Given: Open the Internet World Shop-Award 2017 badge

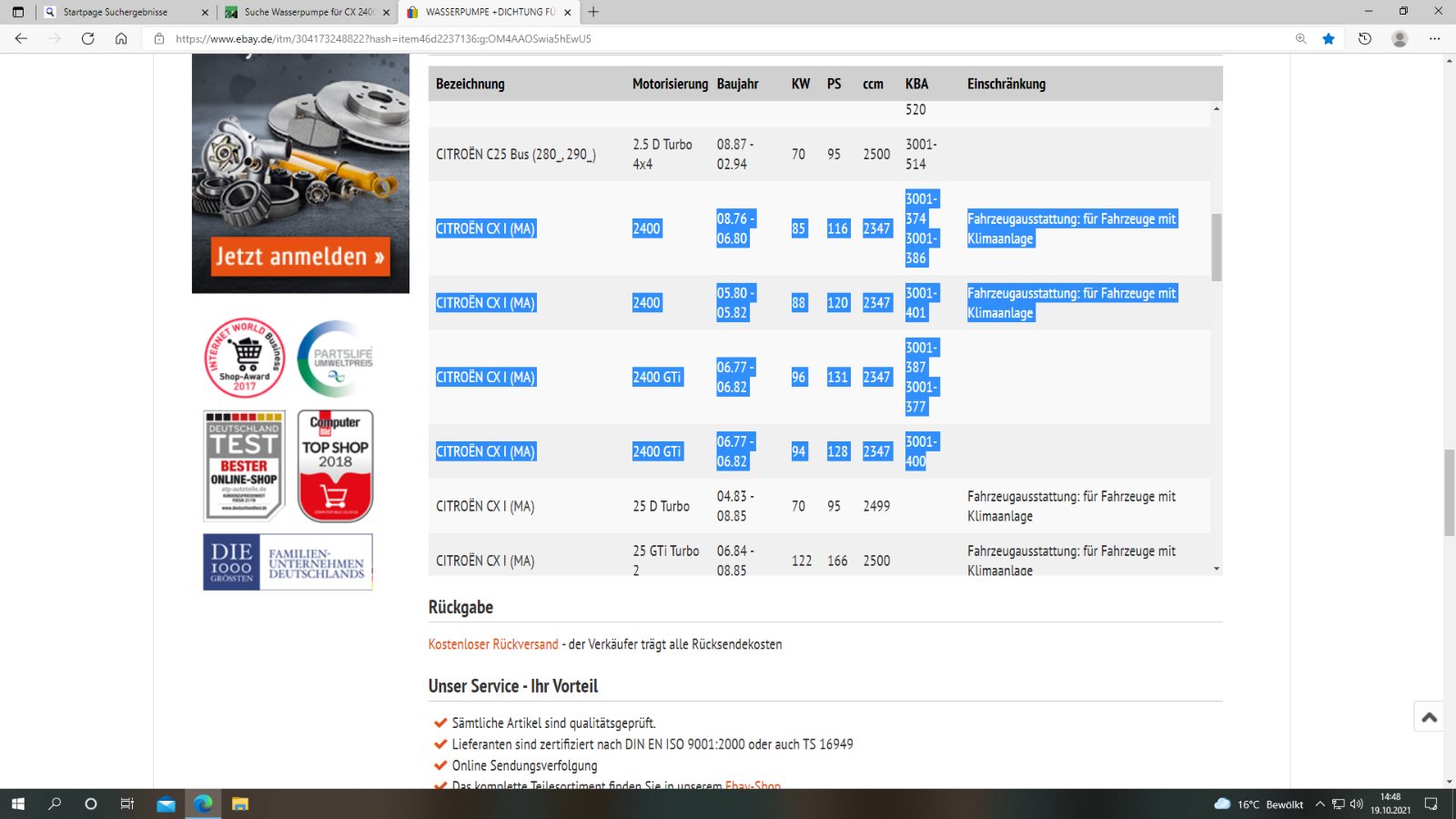Looking at the screenshot, I should (245, 358).
